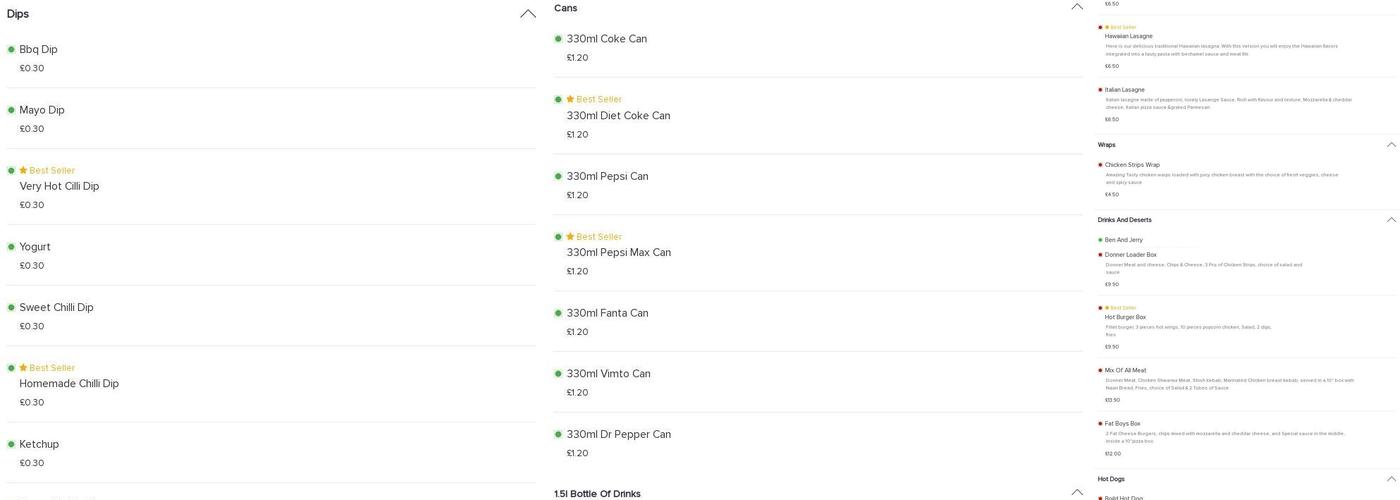Screen dimensions: 1400x500
Task: Click the green dot beside Ben And Jerry
Action: (1101, 240)
